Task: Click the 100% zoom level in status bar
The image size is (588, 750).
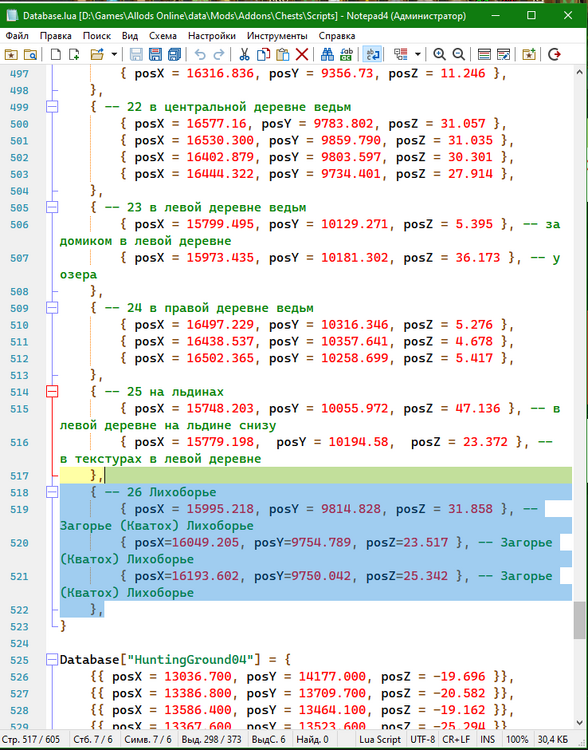Action: coord(517,739)
